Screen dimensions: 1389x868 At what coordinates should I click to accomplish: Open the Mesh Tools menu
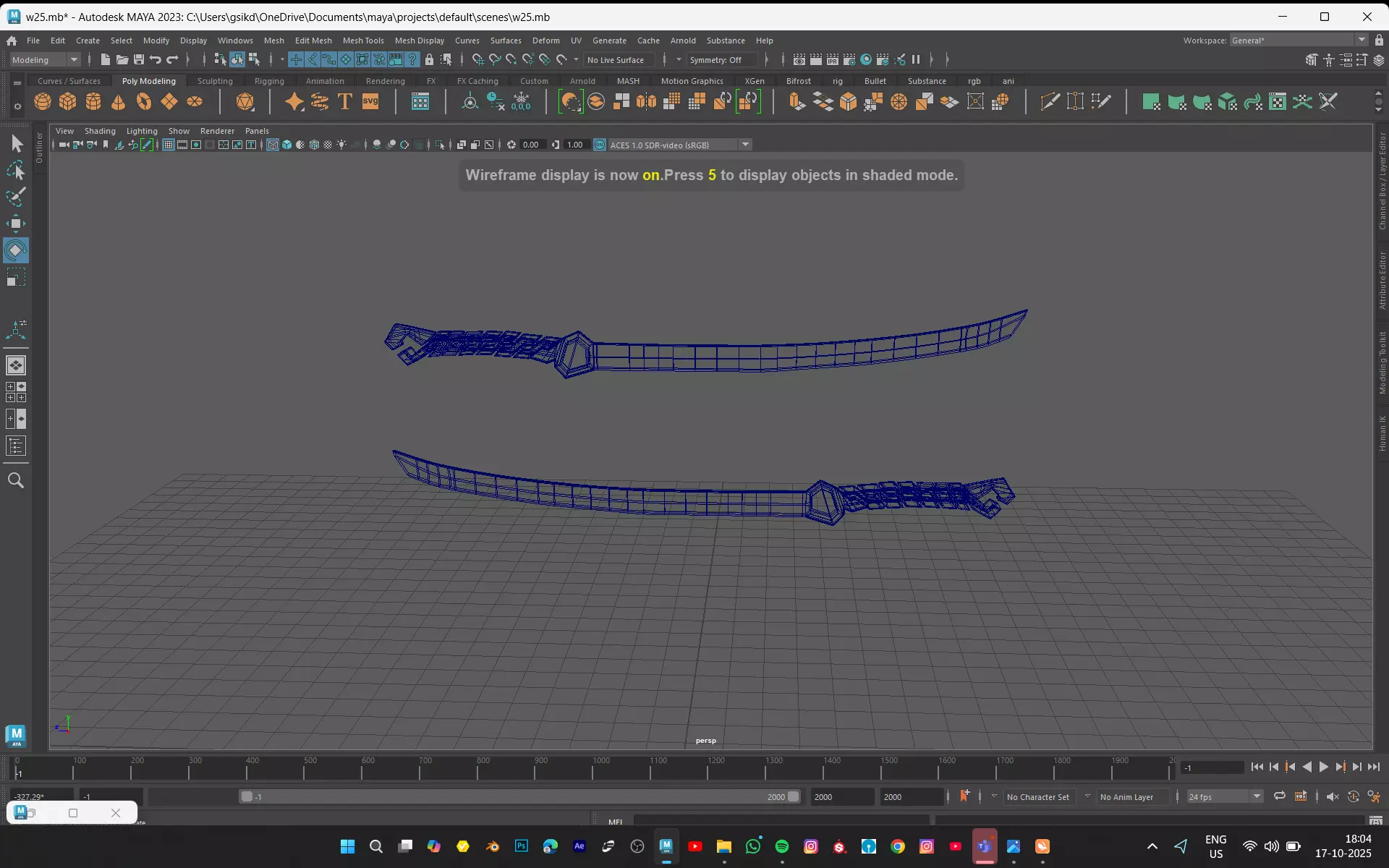point(363,41)
